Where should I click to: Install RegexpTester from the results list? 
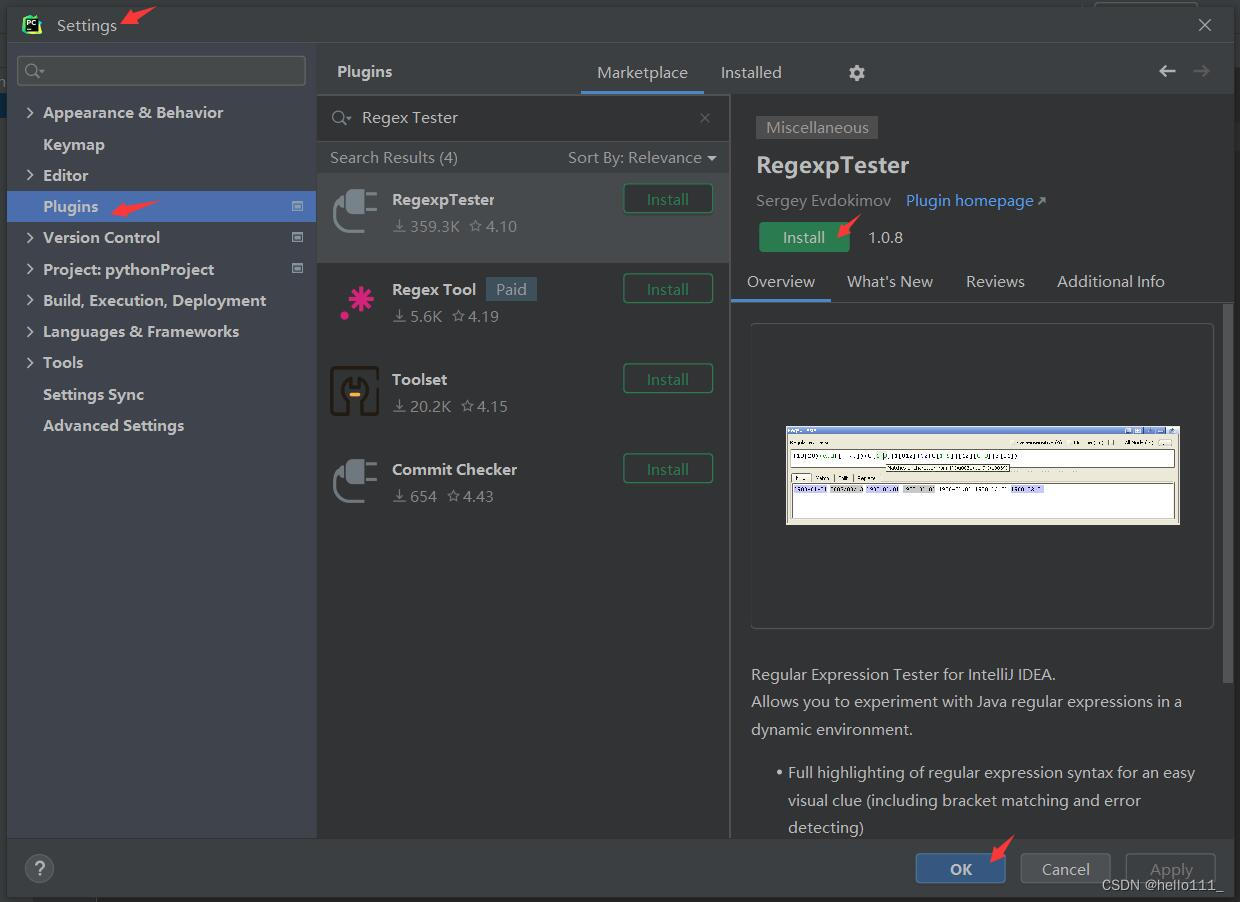coord(668,199)
